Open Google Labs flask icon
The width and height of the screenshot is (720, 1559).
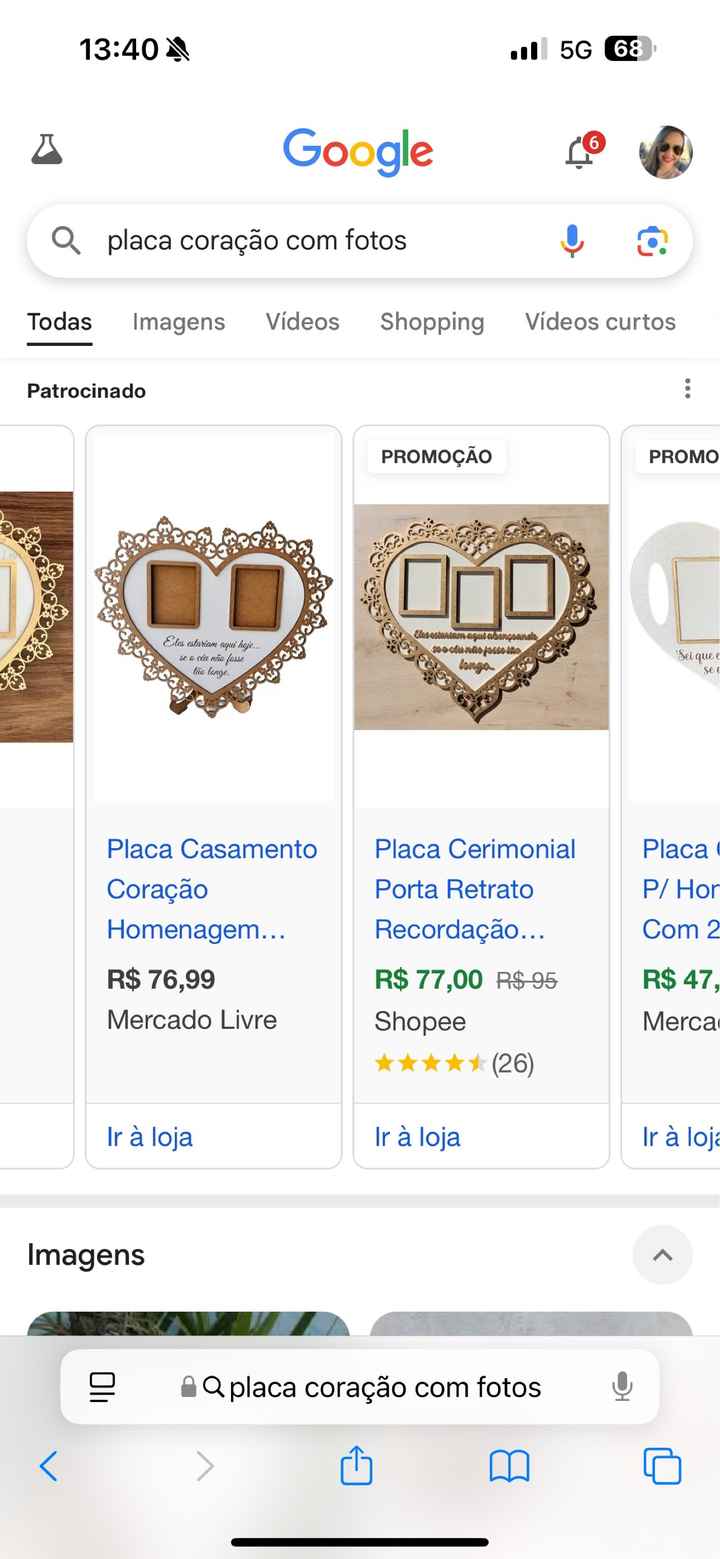click(47, 150)
